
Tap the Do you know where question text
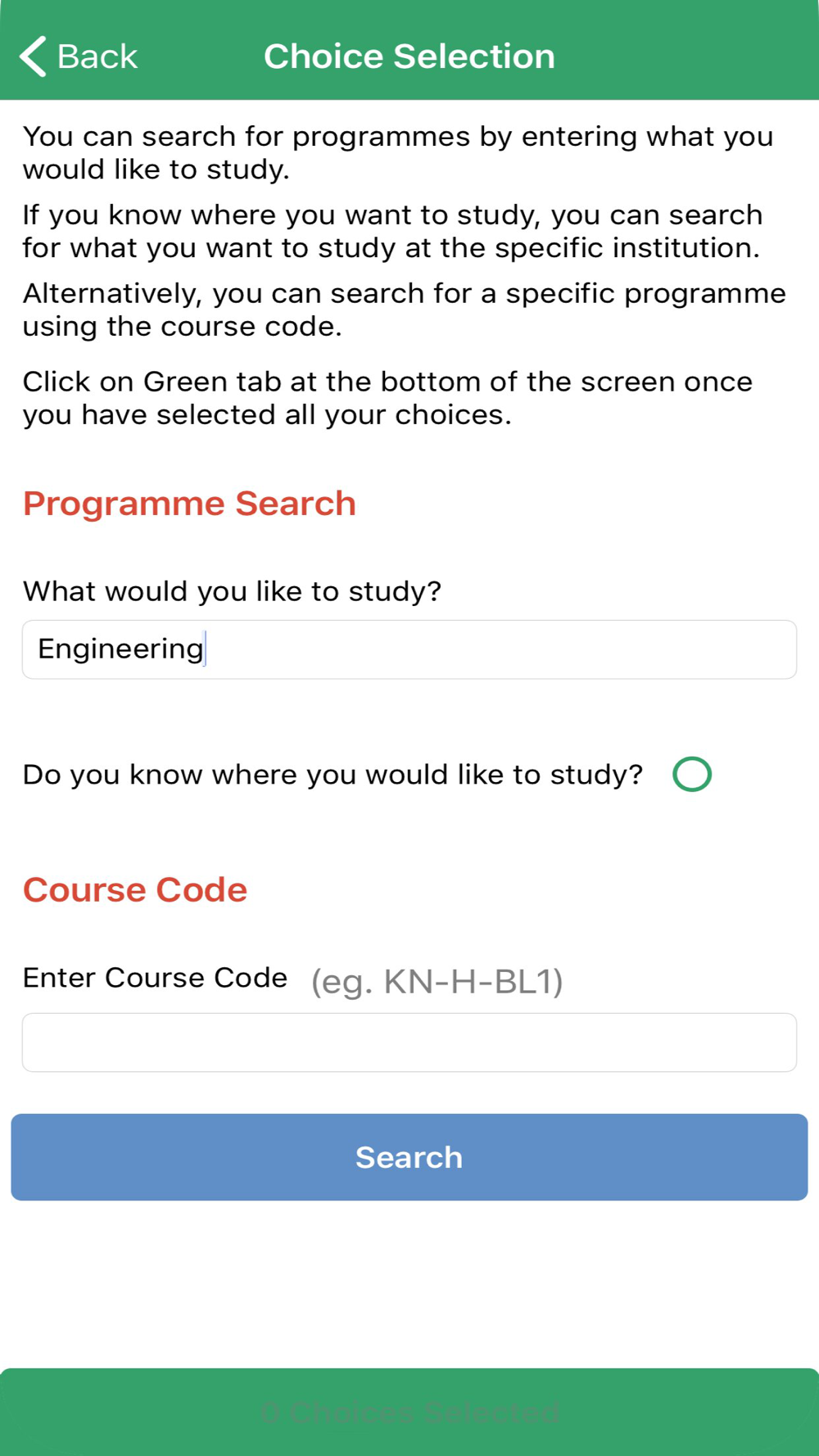point(333,775)
